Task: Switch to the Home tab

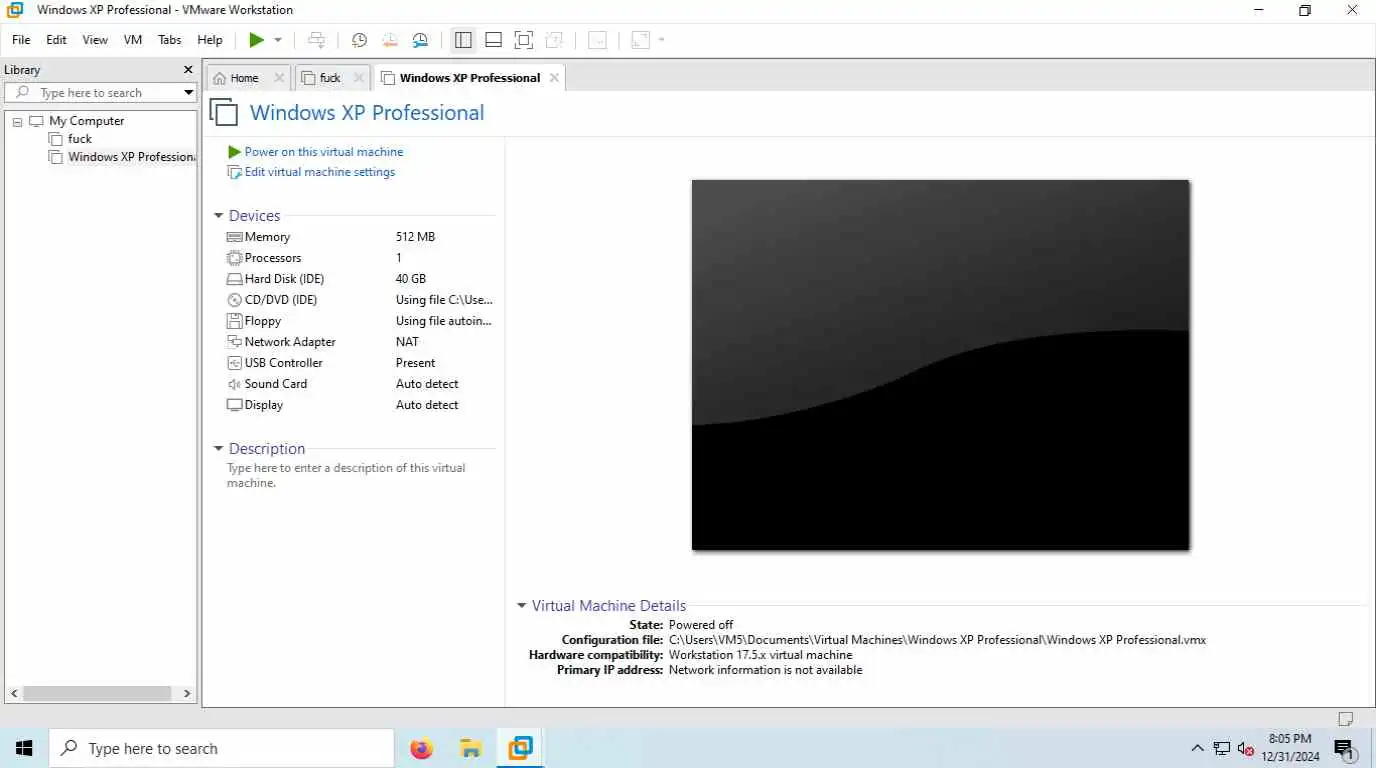Action: (x=244, y=78)
